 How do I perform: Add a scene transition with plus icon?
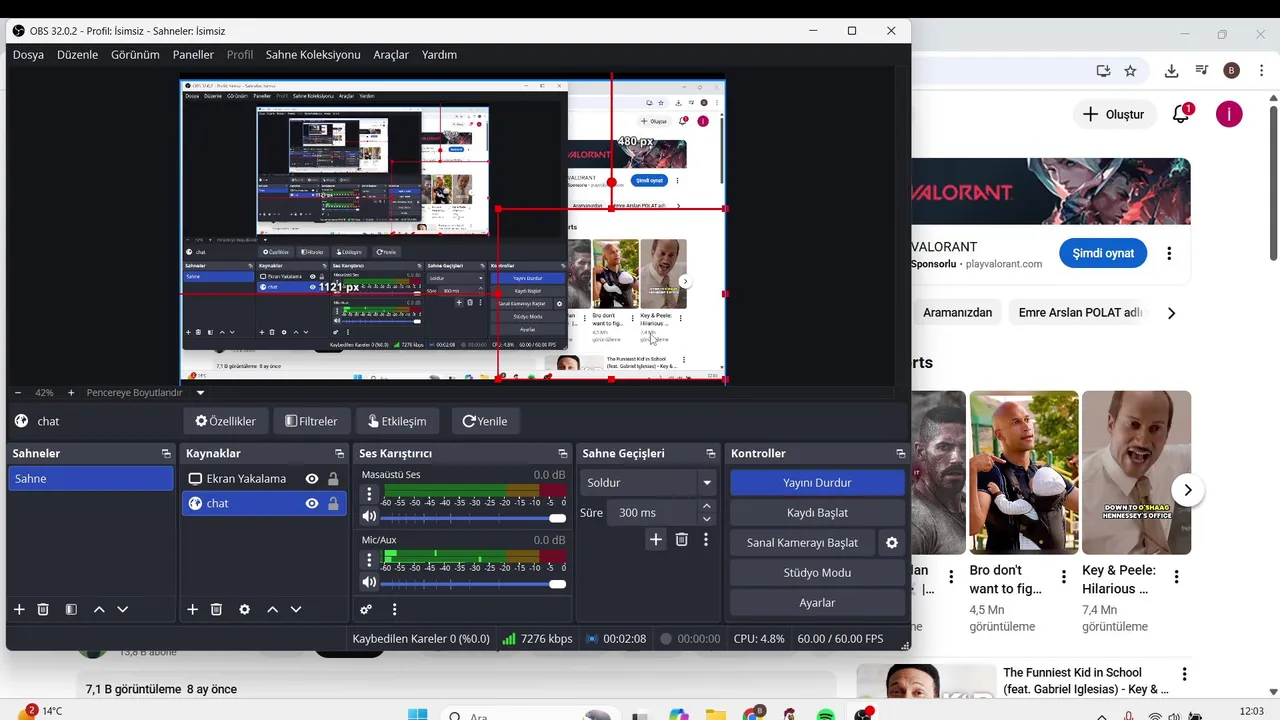click(x=656, y=540)
